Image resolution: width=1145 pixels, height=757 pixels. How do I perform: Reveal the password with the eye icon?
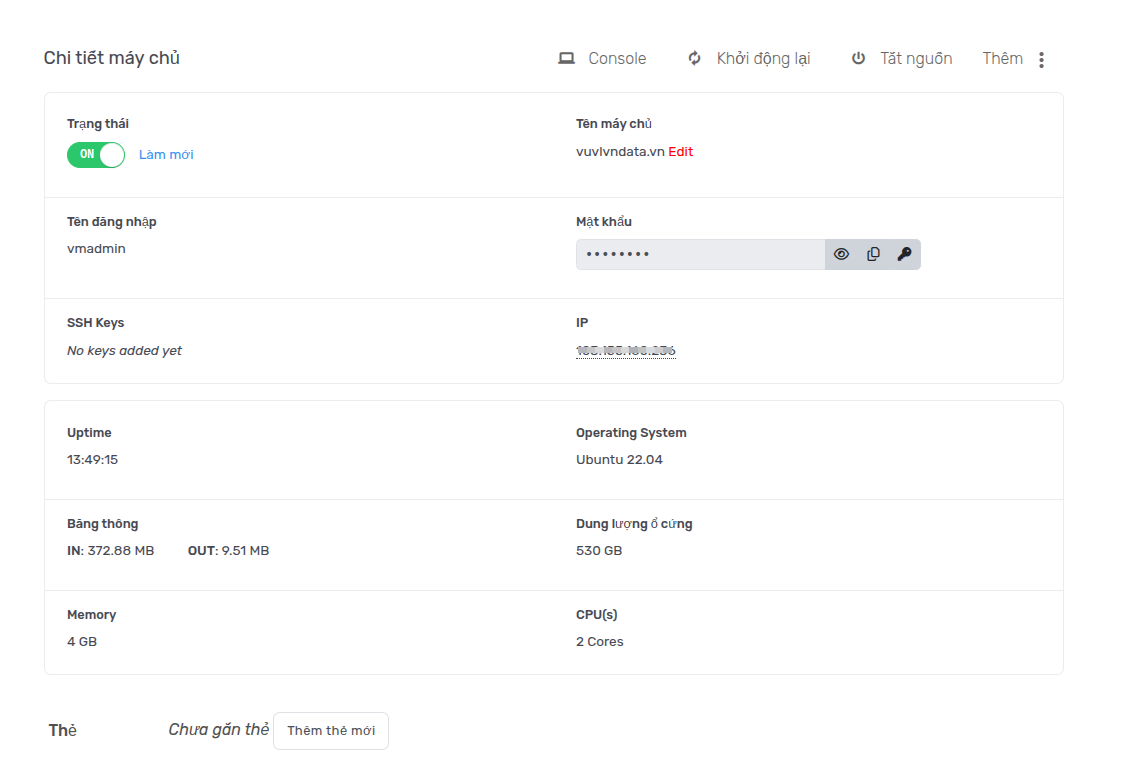pyautogui.click(x=841, y=255)
